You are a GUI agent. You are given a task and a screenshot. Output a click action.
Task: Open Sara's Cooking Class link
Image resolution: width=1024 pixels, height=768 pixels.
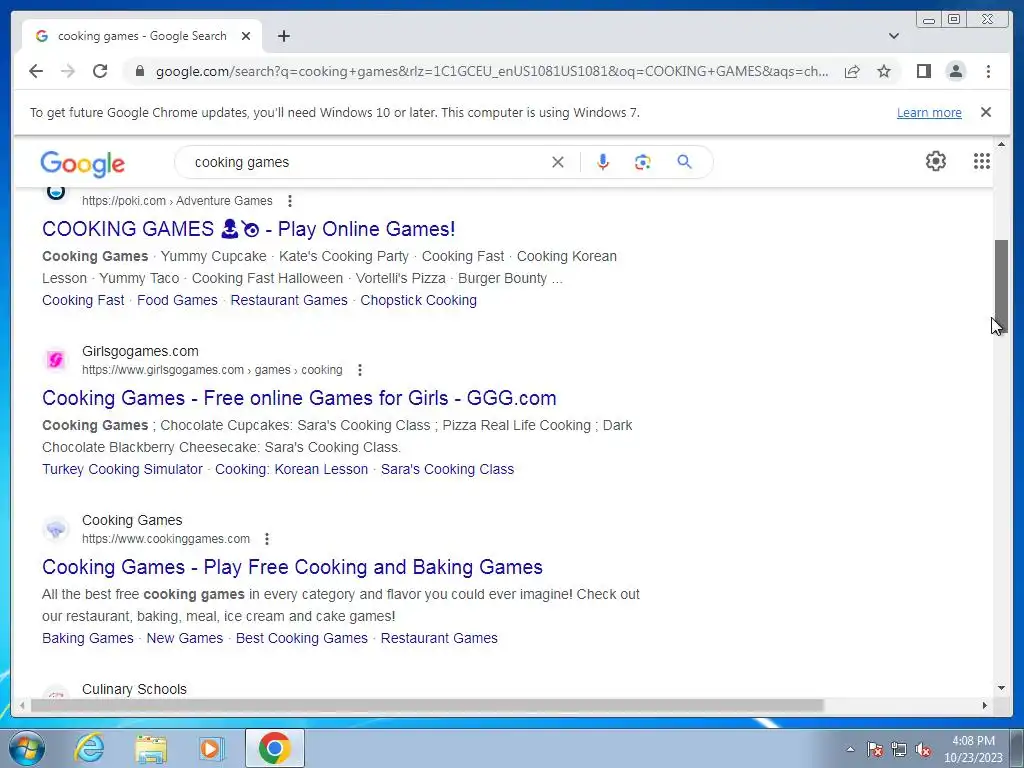(x=447, y=469)
